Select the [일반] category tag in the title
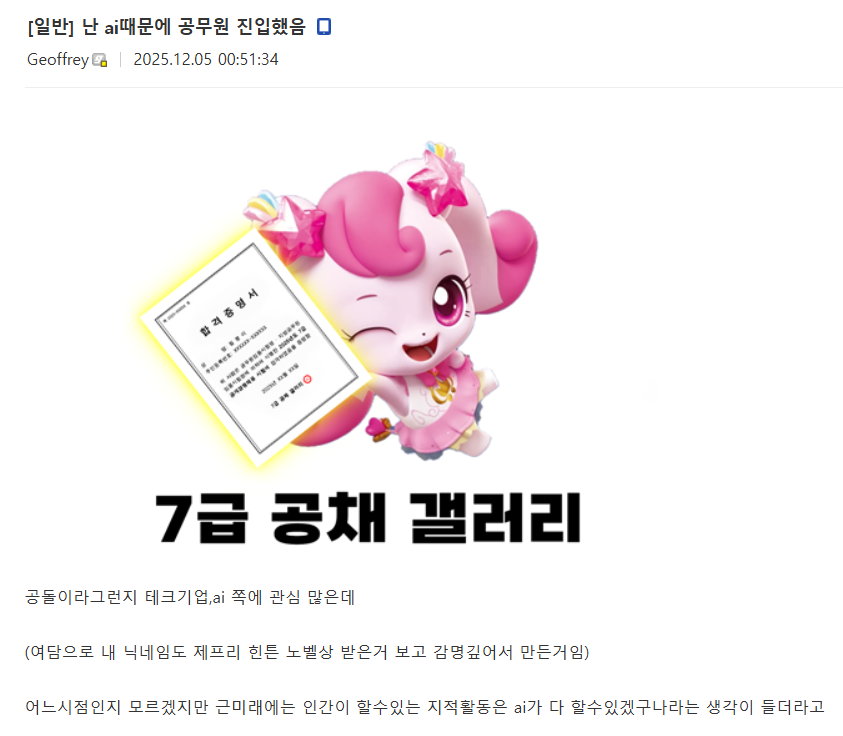The image size is (843, 736). 51,26
